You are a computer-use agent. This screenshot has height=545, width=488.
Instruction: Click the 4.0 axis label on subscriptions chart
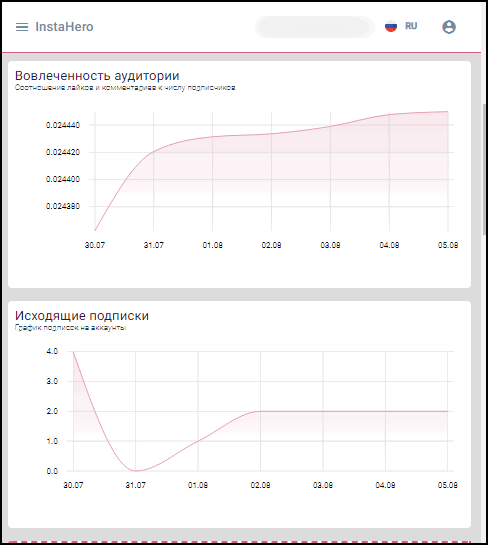coord(52,351)
